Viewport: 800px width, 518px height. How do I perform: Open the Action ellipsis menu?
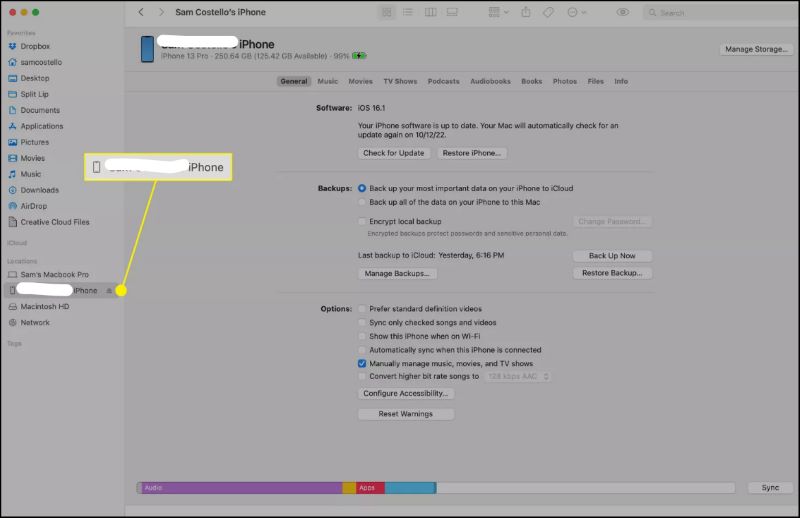577,12
